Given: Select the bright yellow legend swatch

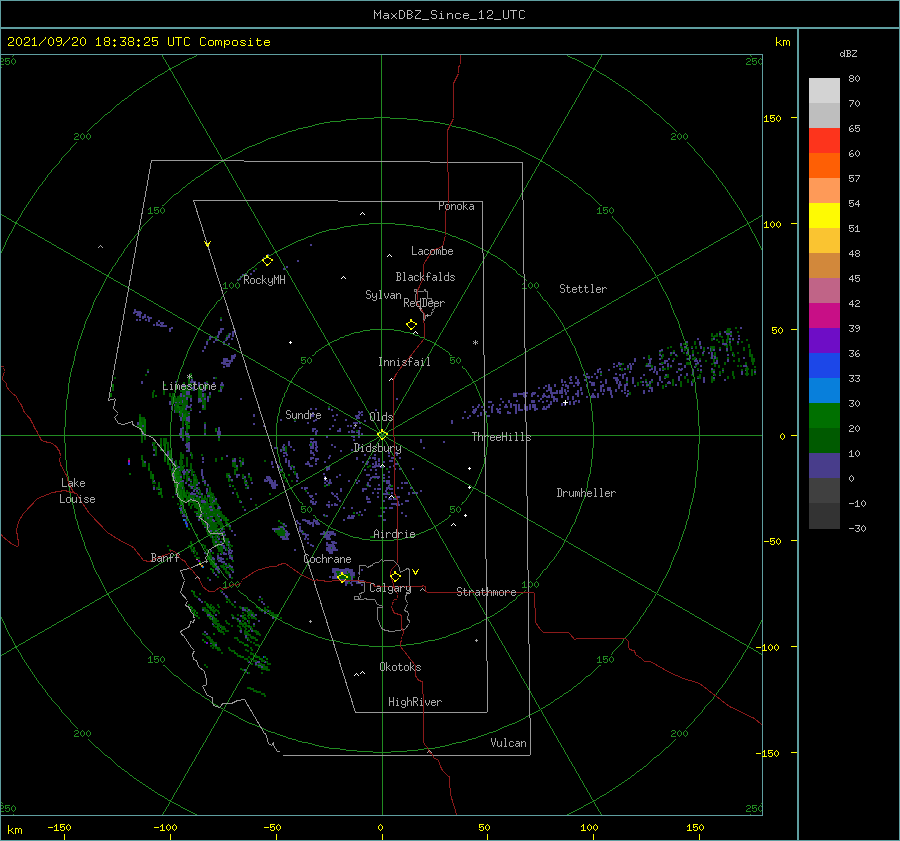Looking at the screenshot, I should [x=824, y=216].
